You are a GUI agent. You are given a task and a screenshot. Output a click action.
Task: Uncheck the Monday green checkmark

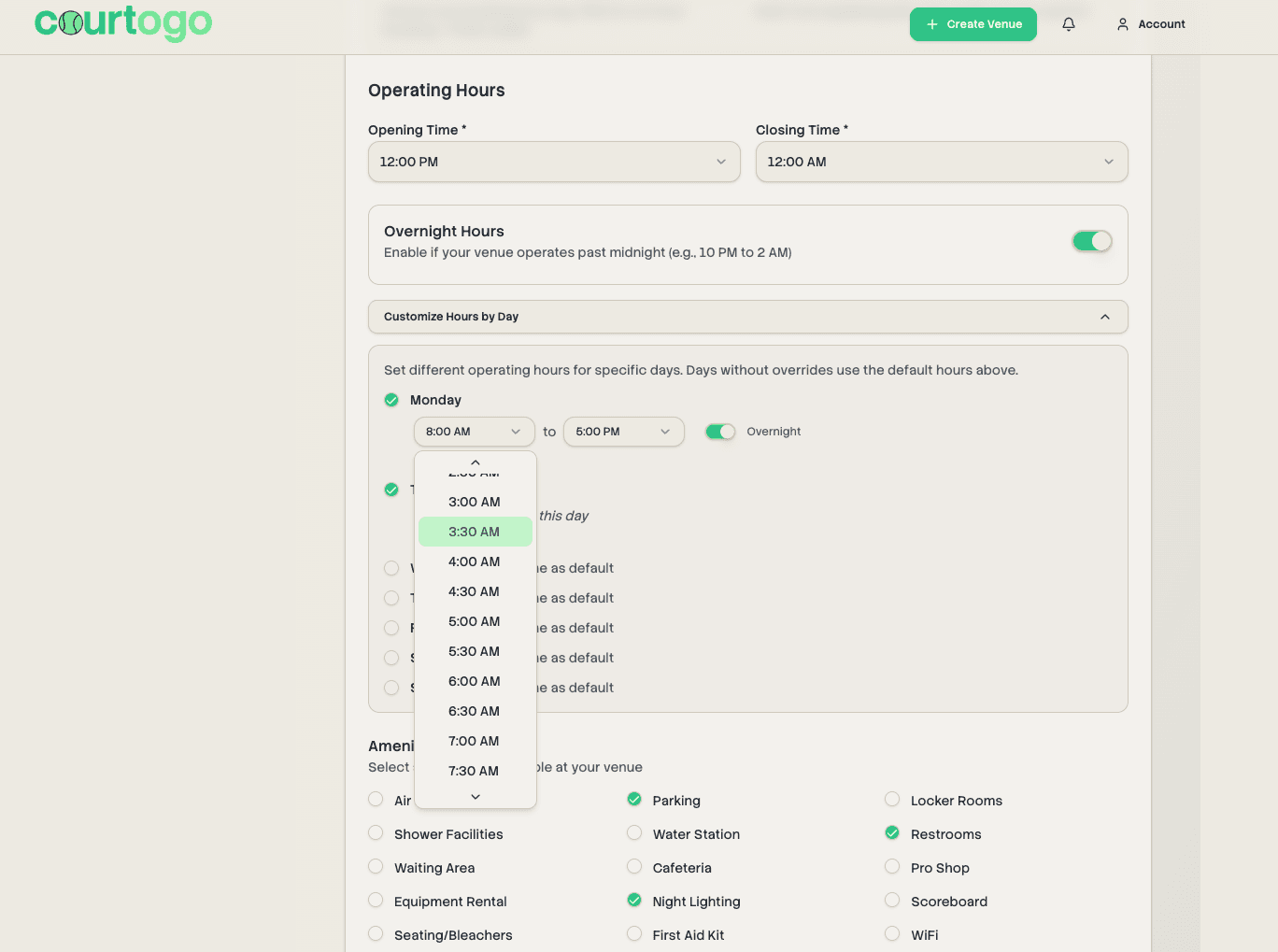[x=391, y=400]
